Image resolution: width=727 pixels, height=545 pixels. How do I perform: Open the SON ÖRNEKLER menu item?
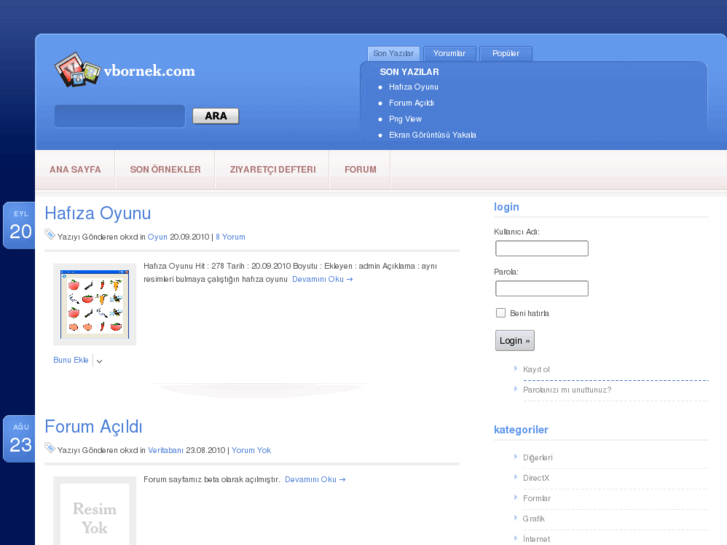(x=166, y=169)
